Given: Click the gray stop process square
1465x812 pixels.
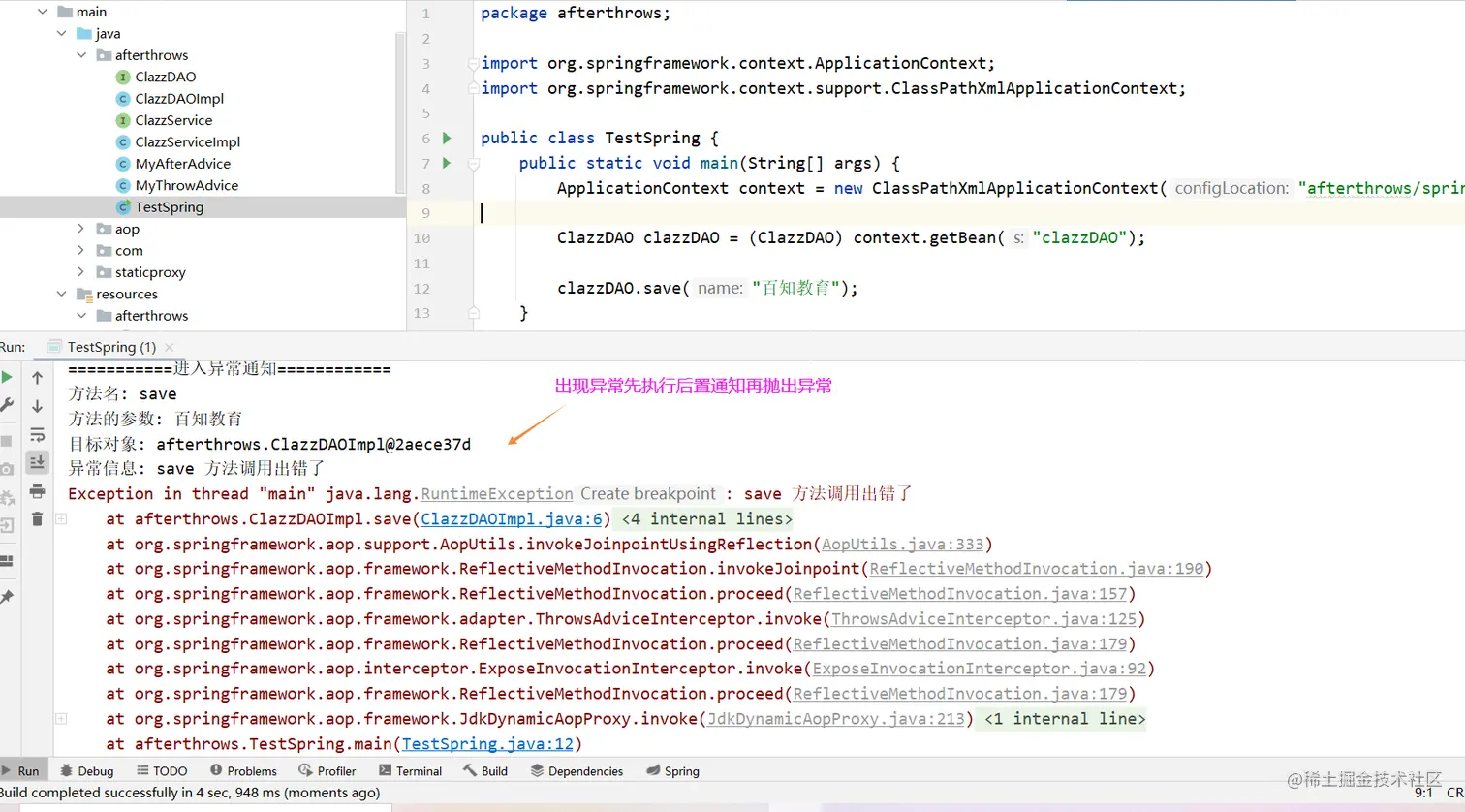Looking at the screenshot, I should [x=6, y=441].
